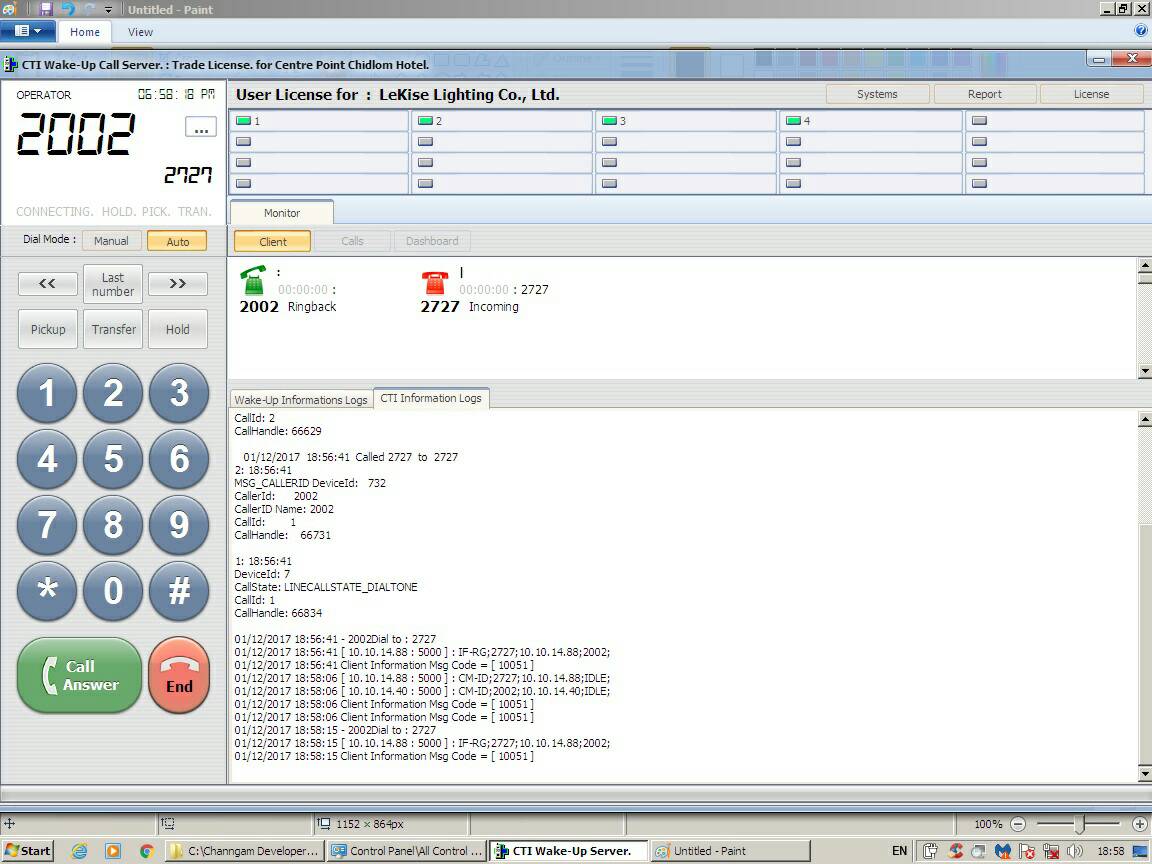Image resolution: width=1152 pixels, height=864 pixels.
Task: Expand the Quick Access Toolbar customize arrow
Action: click(x=108, y=10)
